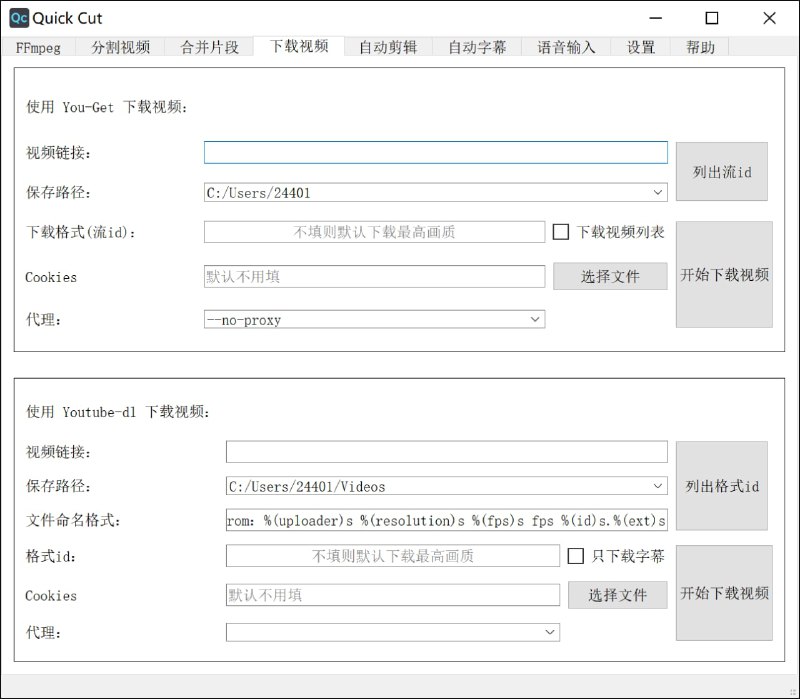Open the 自动字幕 tab
800x699 pixels.
477,47
